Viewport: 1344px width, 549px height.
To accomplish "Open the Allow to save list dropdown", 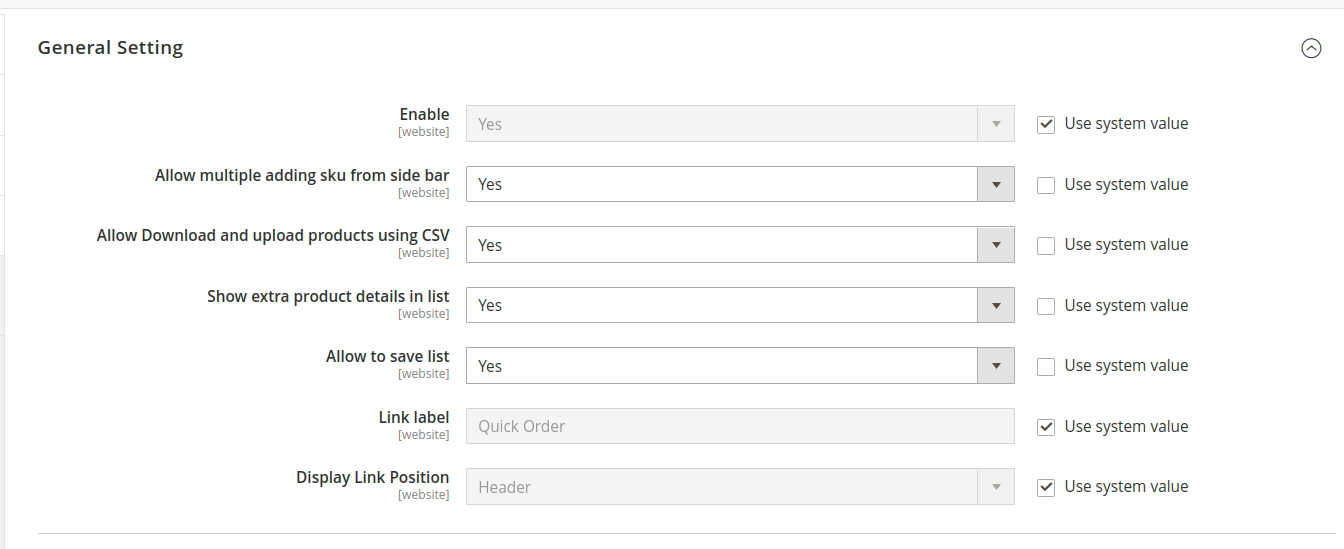I will click(720, 366).
